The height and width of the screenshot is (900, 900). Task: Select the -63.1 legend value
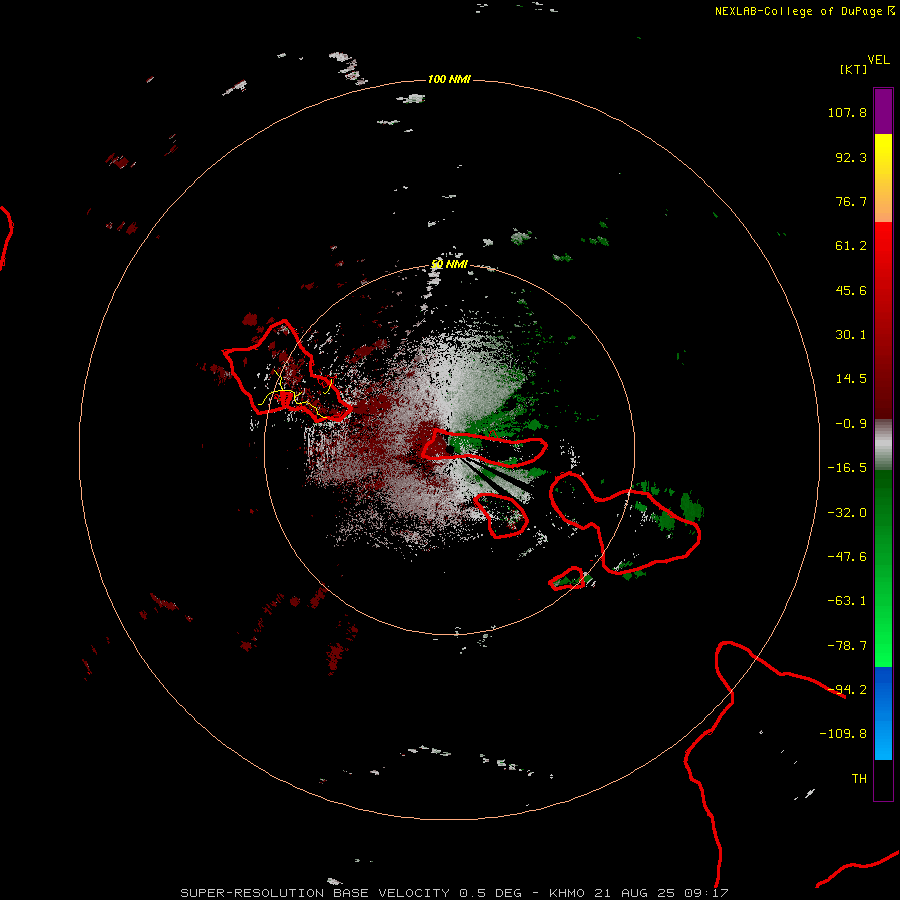(x=847, y=601)
